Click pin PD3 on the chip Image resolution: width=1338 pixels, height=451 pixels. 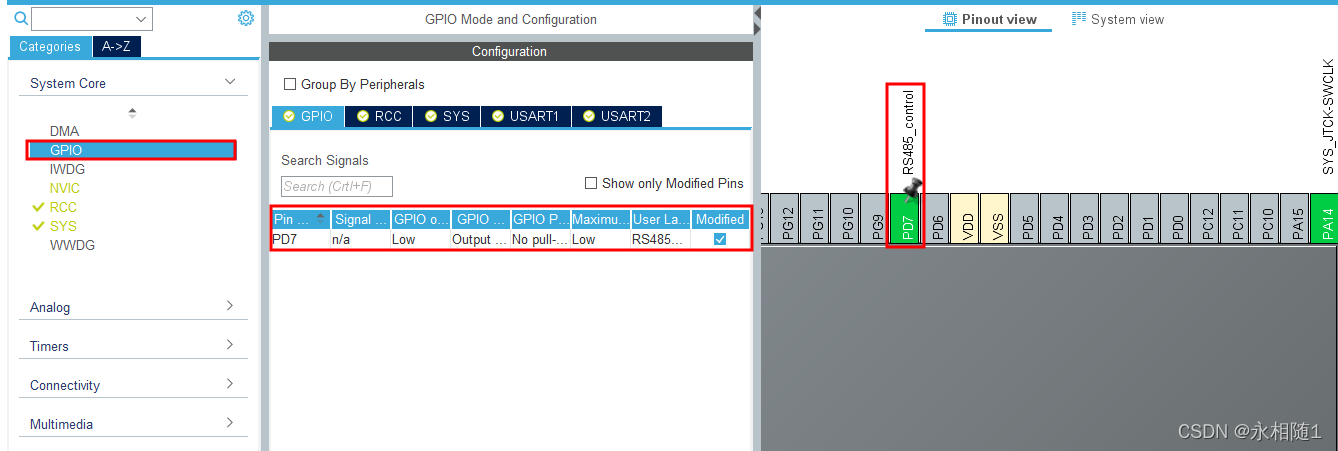click(x=1087, y=219)
